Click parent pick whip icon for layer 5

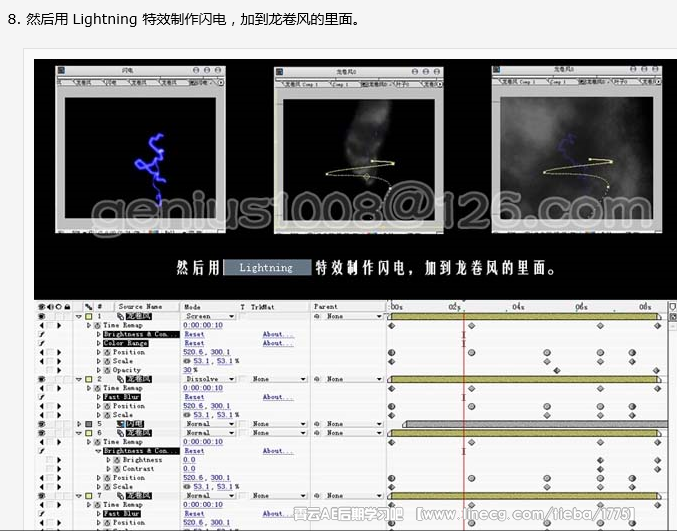(317, 424)
